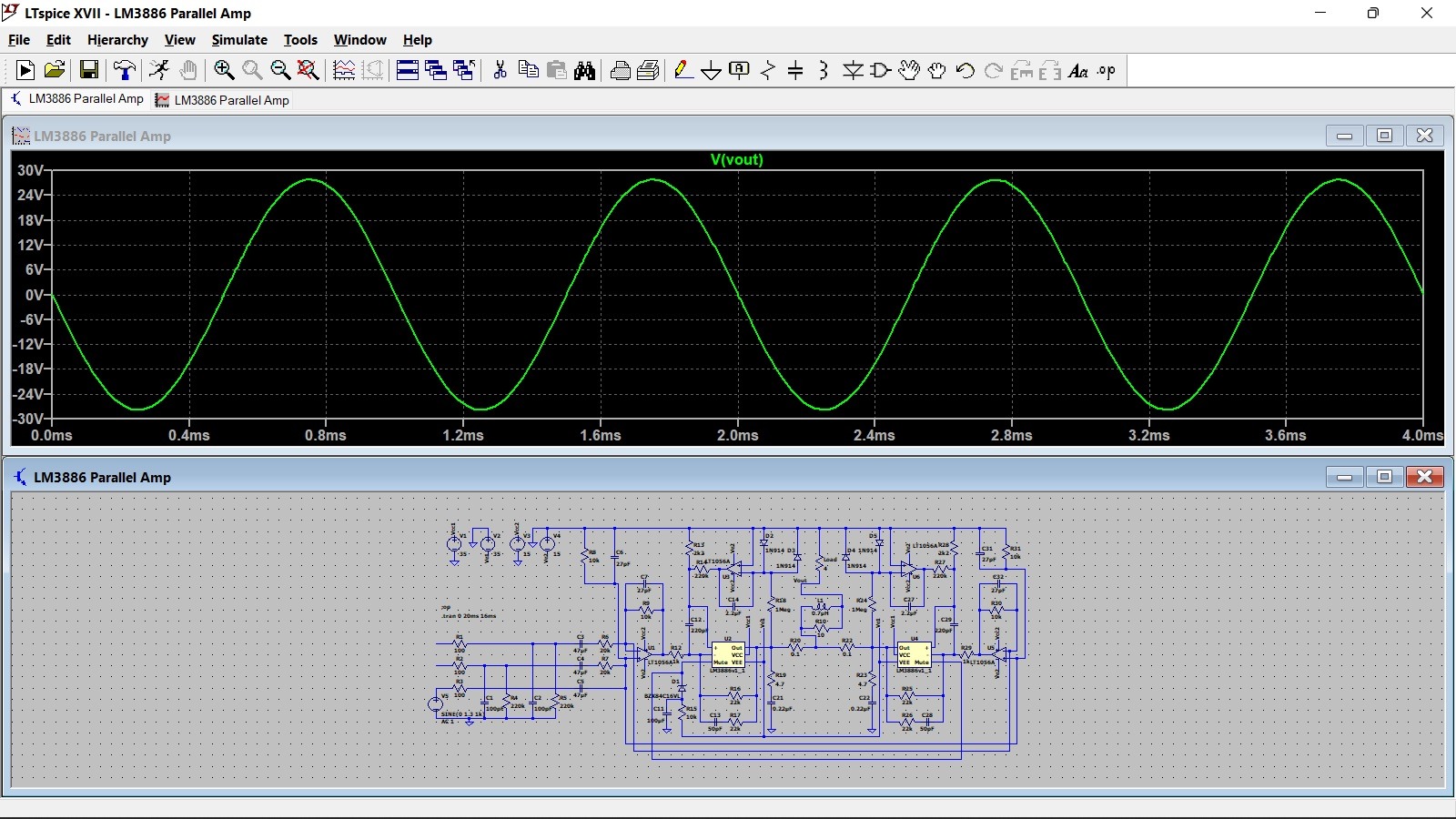Click the right yellow LM3886 chip in schematic
1456x819 pixels.
tap(914, 654)
